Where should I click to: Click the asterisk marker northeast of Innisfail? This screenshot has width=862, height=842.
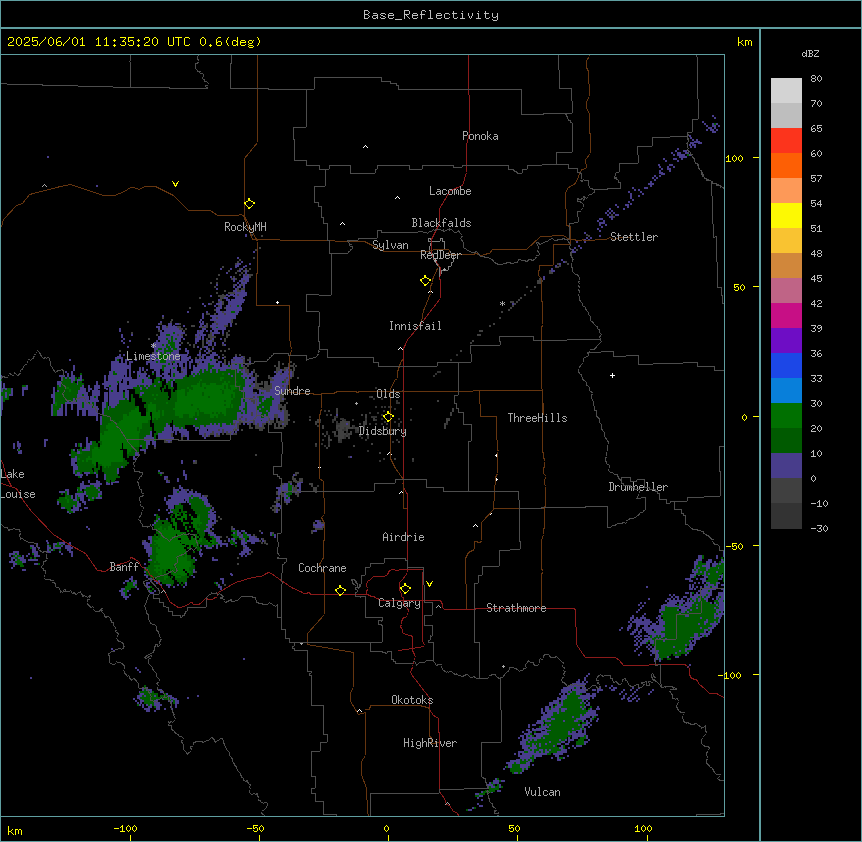pyautogui.click(x=502, y=304)
